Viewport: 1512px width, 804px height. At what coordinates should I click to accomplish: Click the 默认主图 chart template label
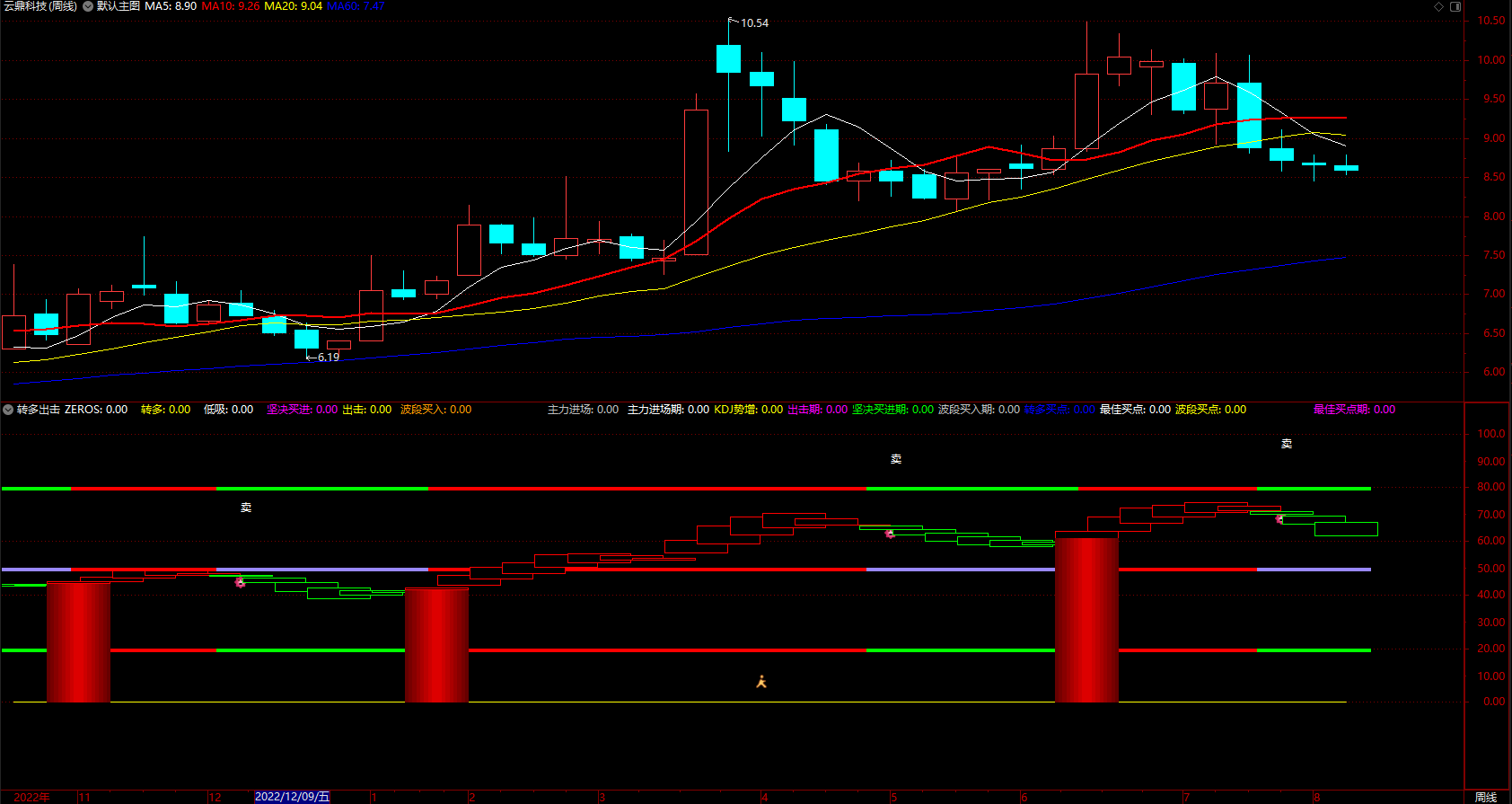pyautogui.click(x=119, y=6)
